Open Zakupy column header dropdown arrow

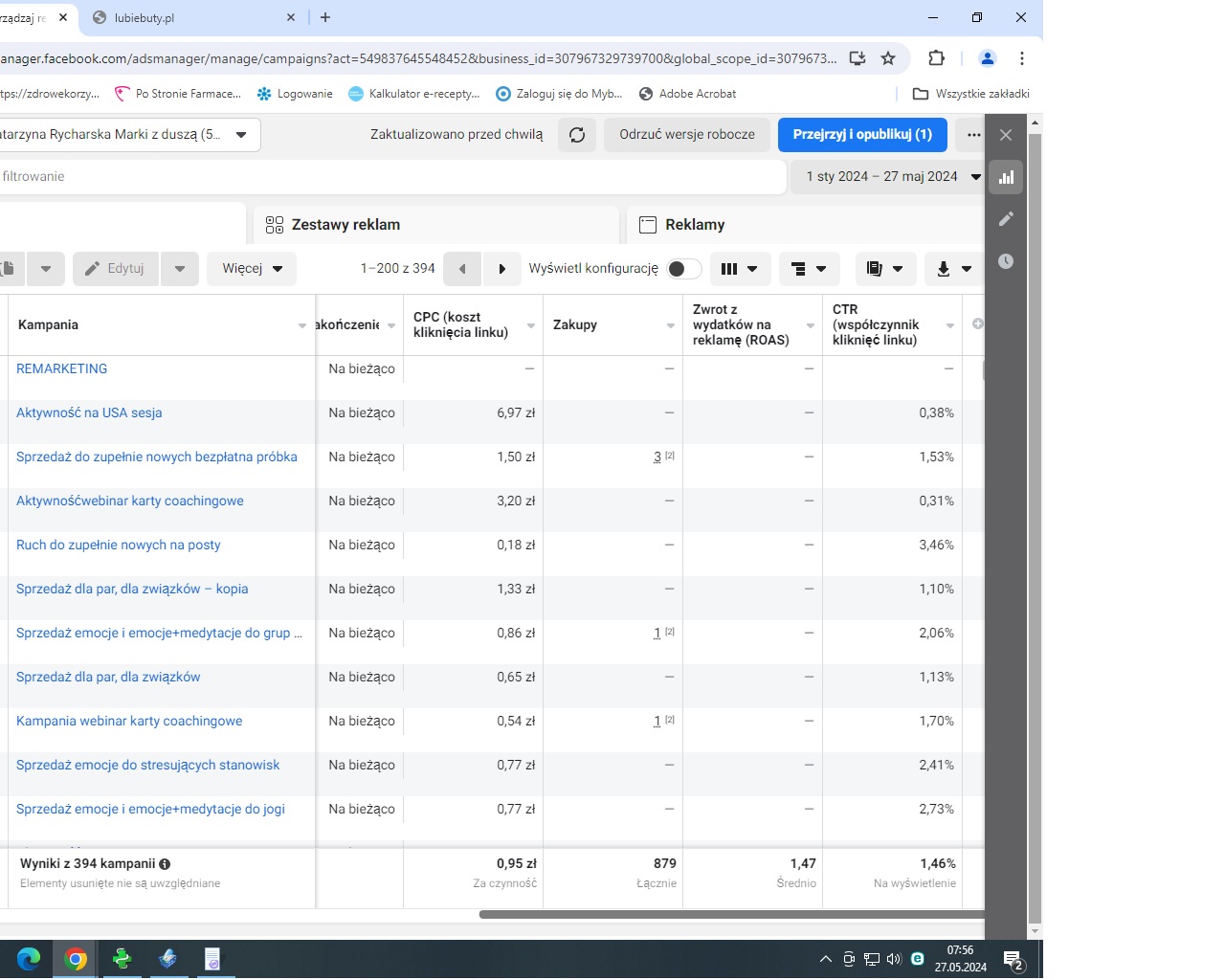click(x=671, y=325)
